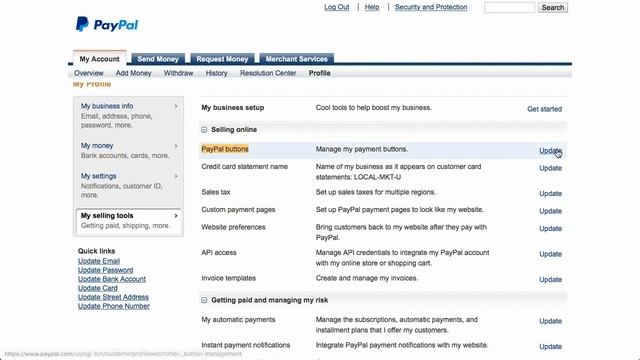This screenshot has height=360, width=640.
Task: Update API access credentials
Action: [550, 254]
